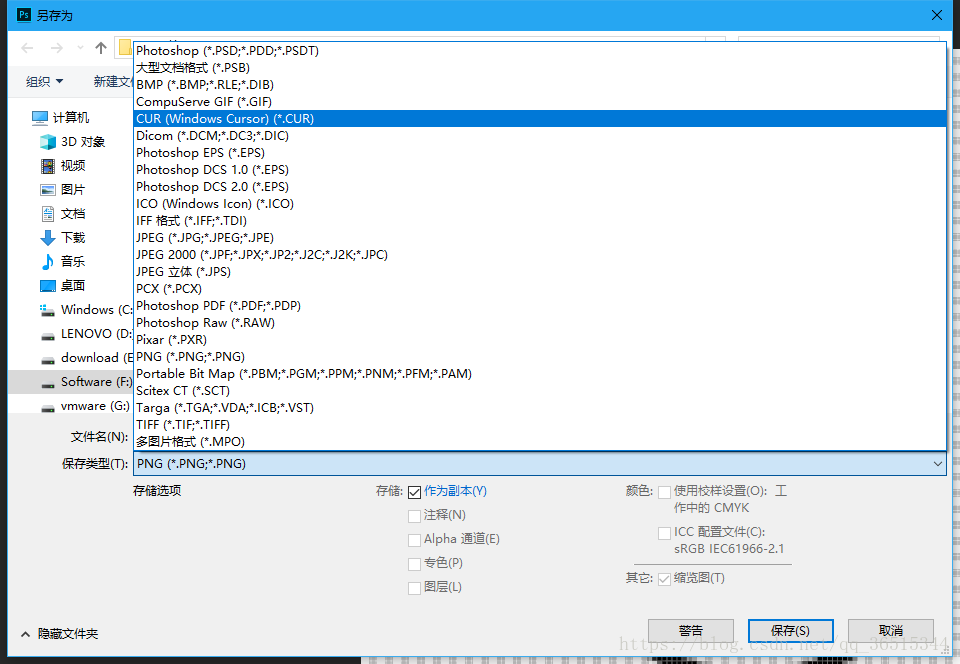Click the 新建文件夹 new folder button
Image resolution: width=960 pixels, height=664 pixels.
click(x=113, y=81)
